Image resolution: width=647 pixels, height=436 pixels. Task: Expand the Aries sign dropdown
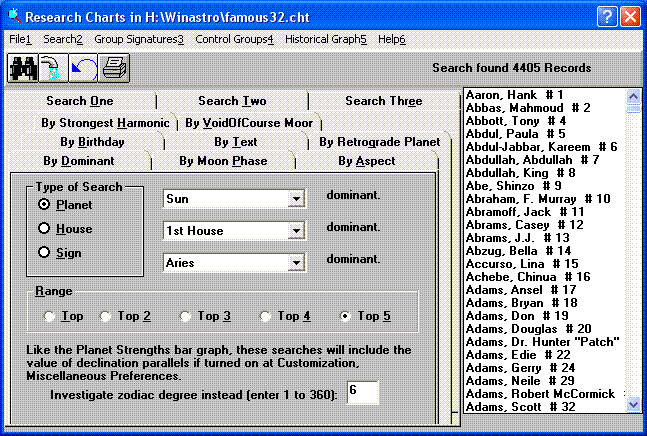[295, 263]
